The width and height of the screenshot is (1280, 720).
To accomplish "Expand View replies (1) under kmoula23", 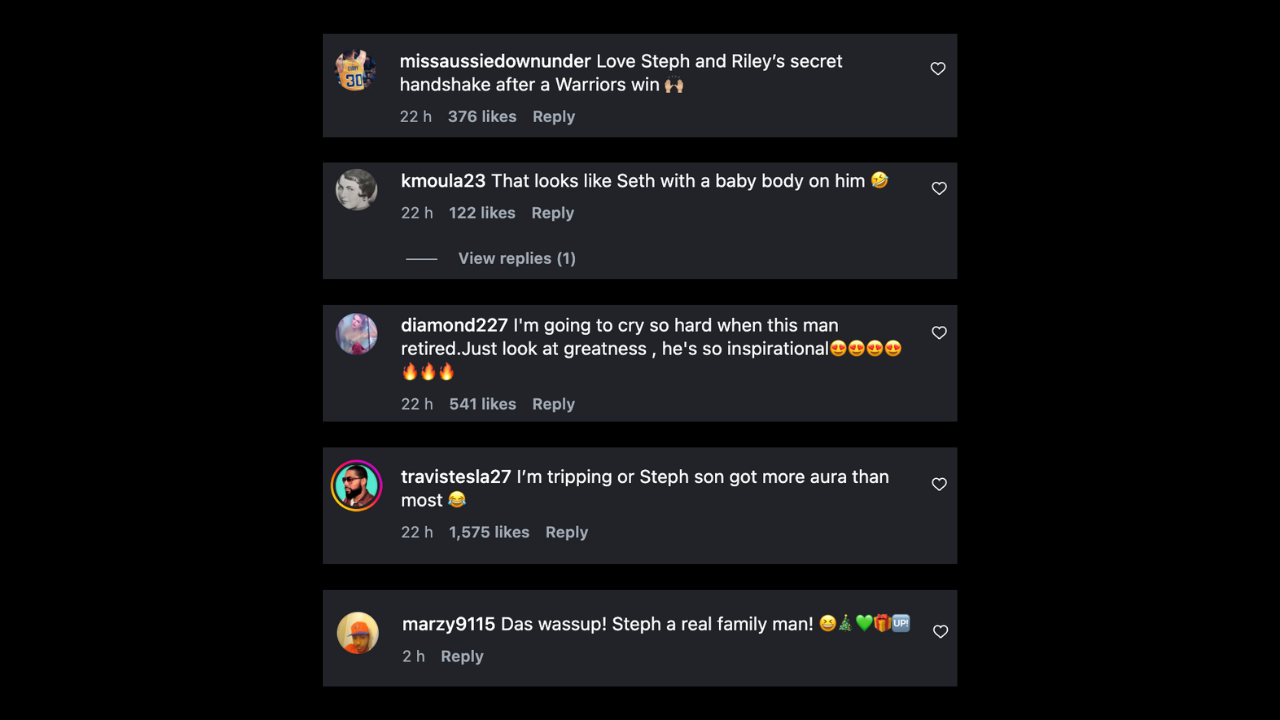I will [516, 258].
